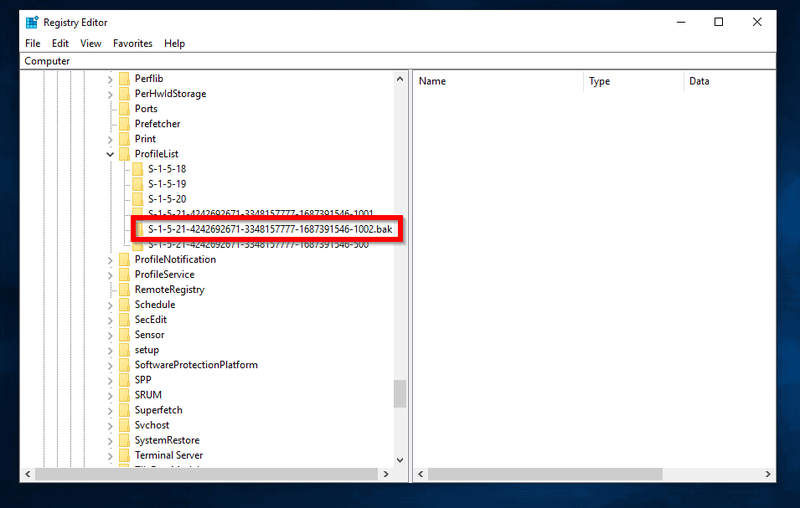The image size is (800, 508).
Task: Open the Favorites menu
Action: click(133, 43)
